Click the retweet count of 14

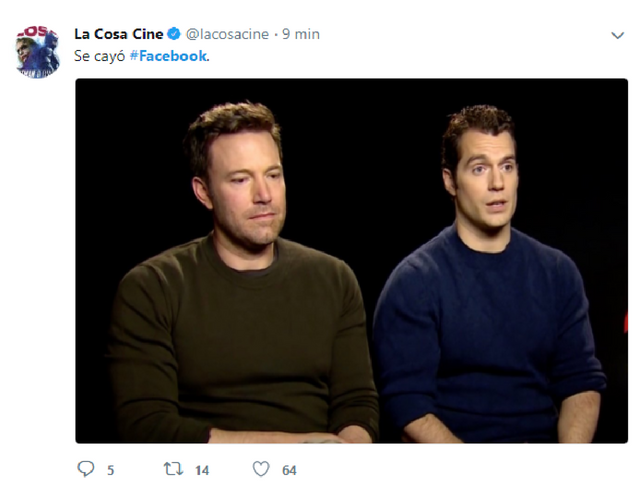point(202,470)
